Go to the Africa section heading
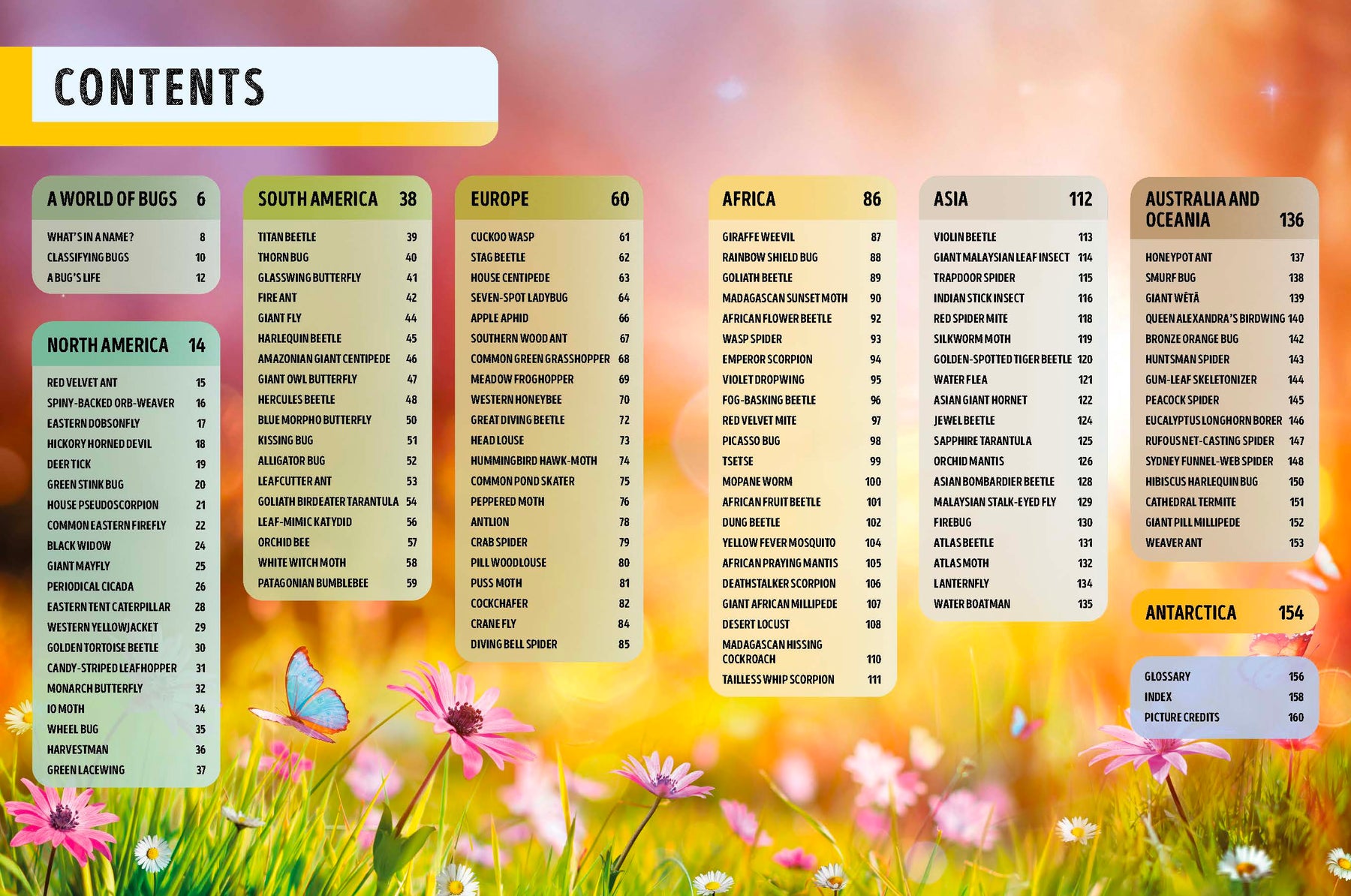 click(x=748, y=199)
